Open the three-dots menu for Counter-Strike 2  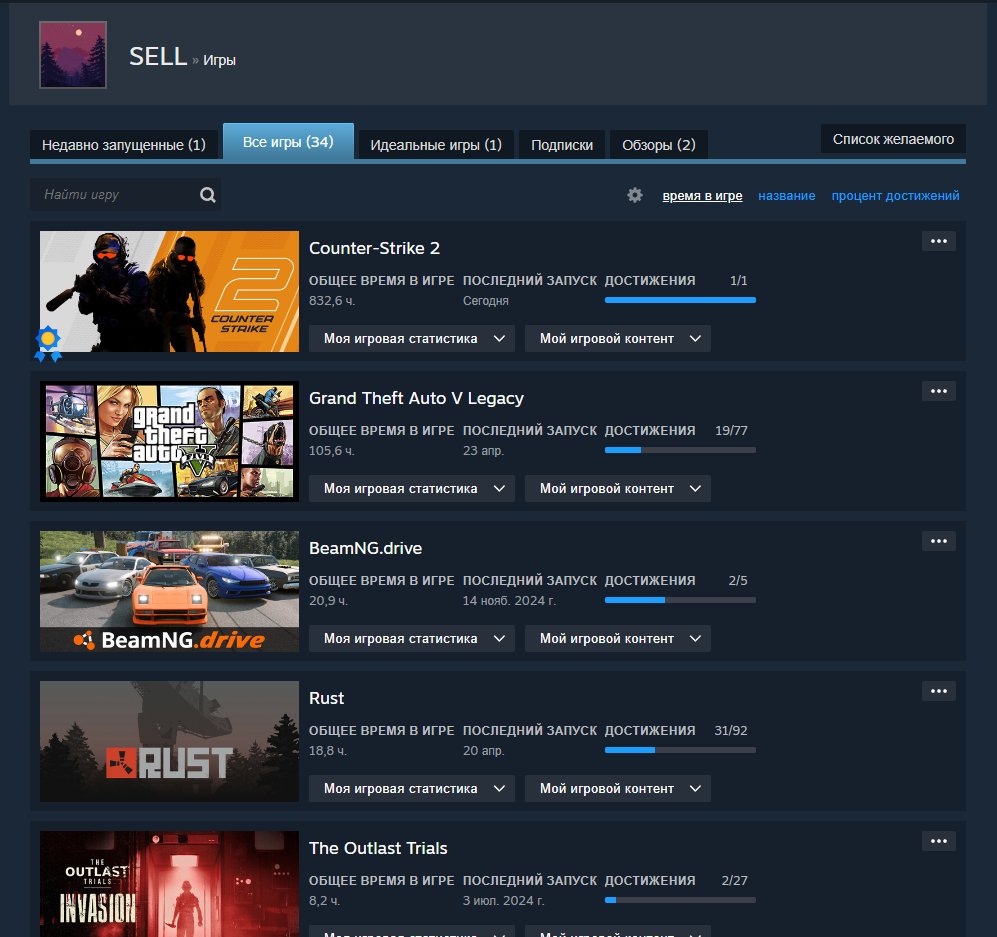coord(938,241)
